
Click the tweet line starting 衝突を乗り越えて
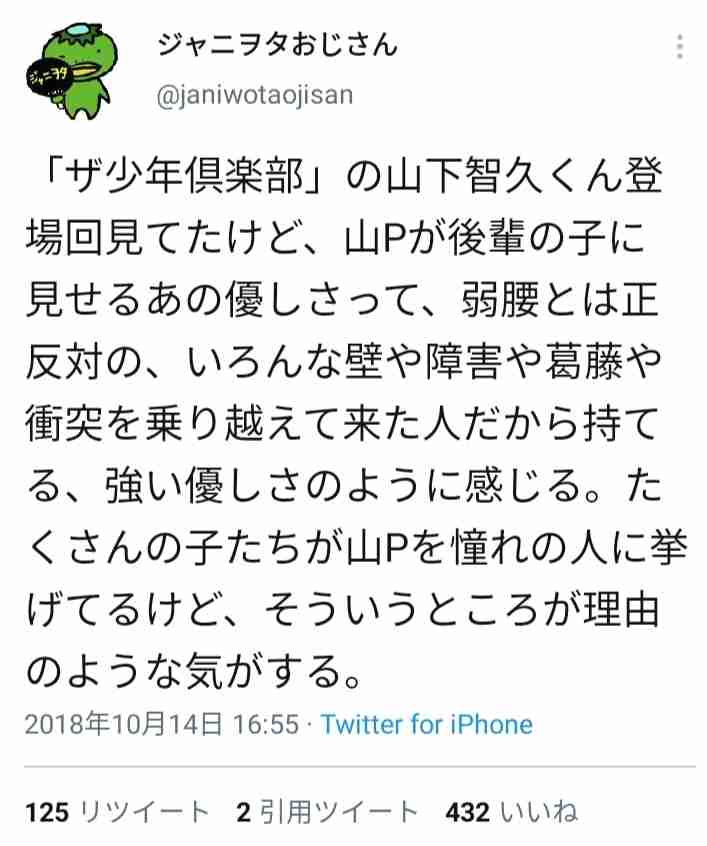click(x=343, y=424)
